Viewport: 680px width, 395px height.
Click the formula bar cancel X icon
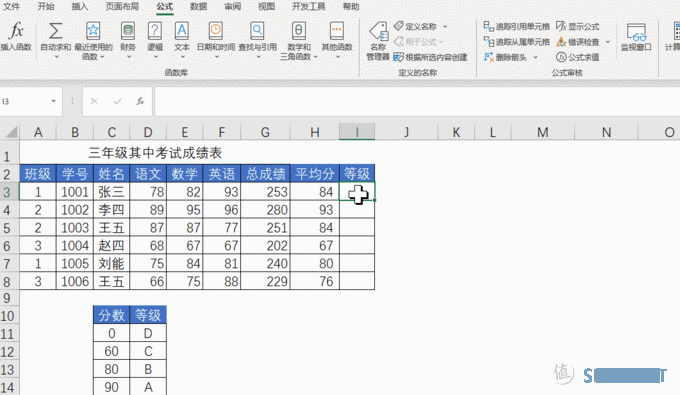pyautogui.click(x=94, y=101)
